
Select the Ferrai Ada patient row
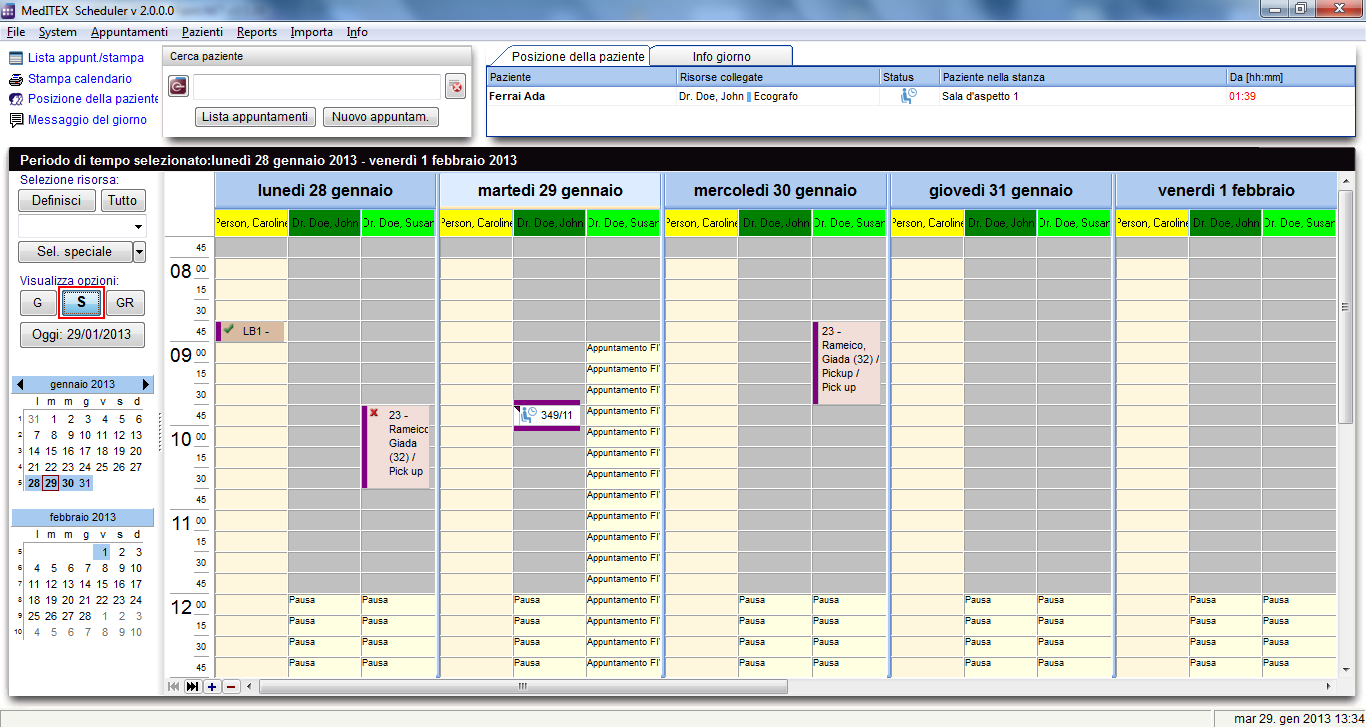pyautogui.click(x=920, y=96)
